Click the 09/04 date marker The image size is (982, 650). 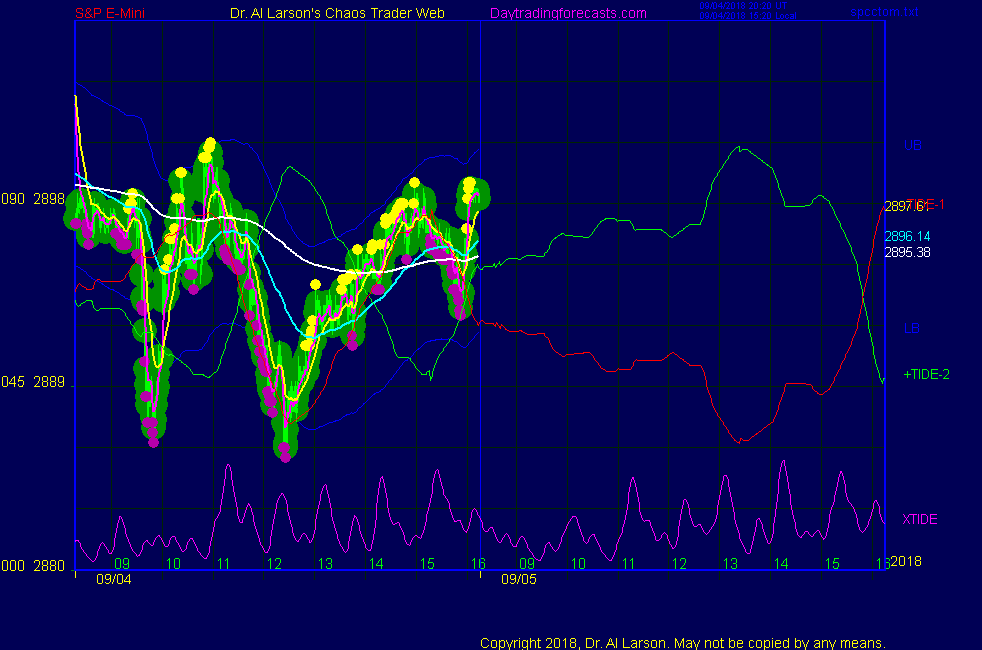[113, 578]
